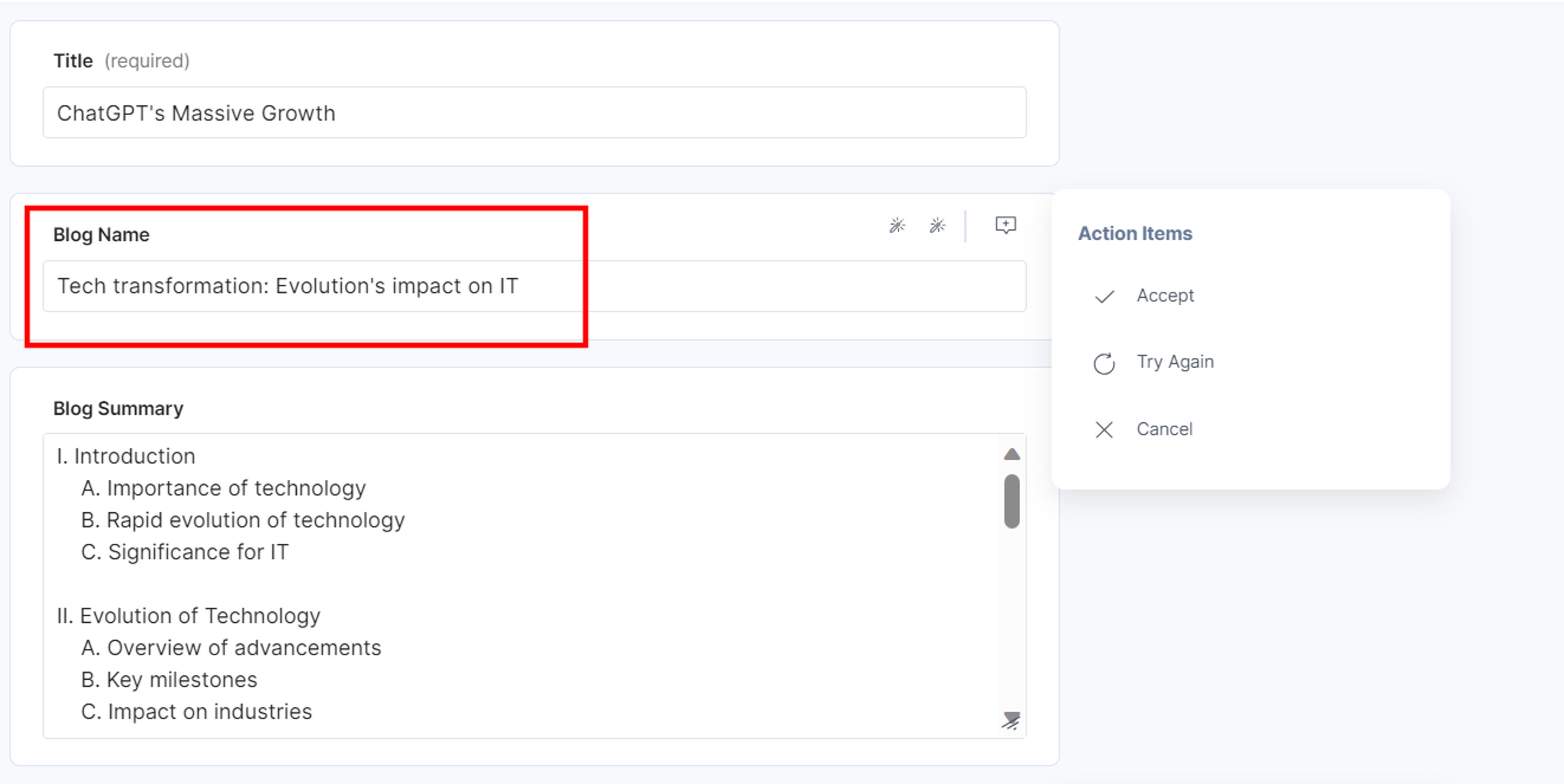Click the scrollbar thumb in Blog Summary

pyautogui.click(x=1011, y=501)
